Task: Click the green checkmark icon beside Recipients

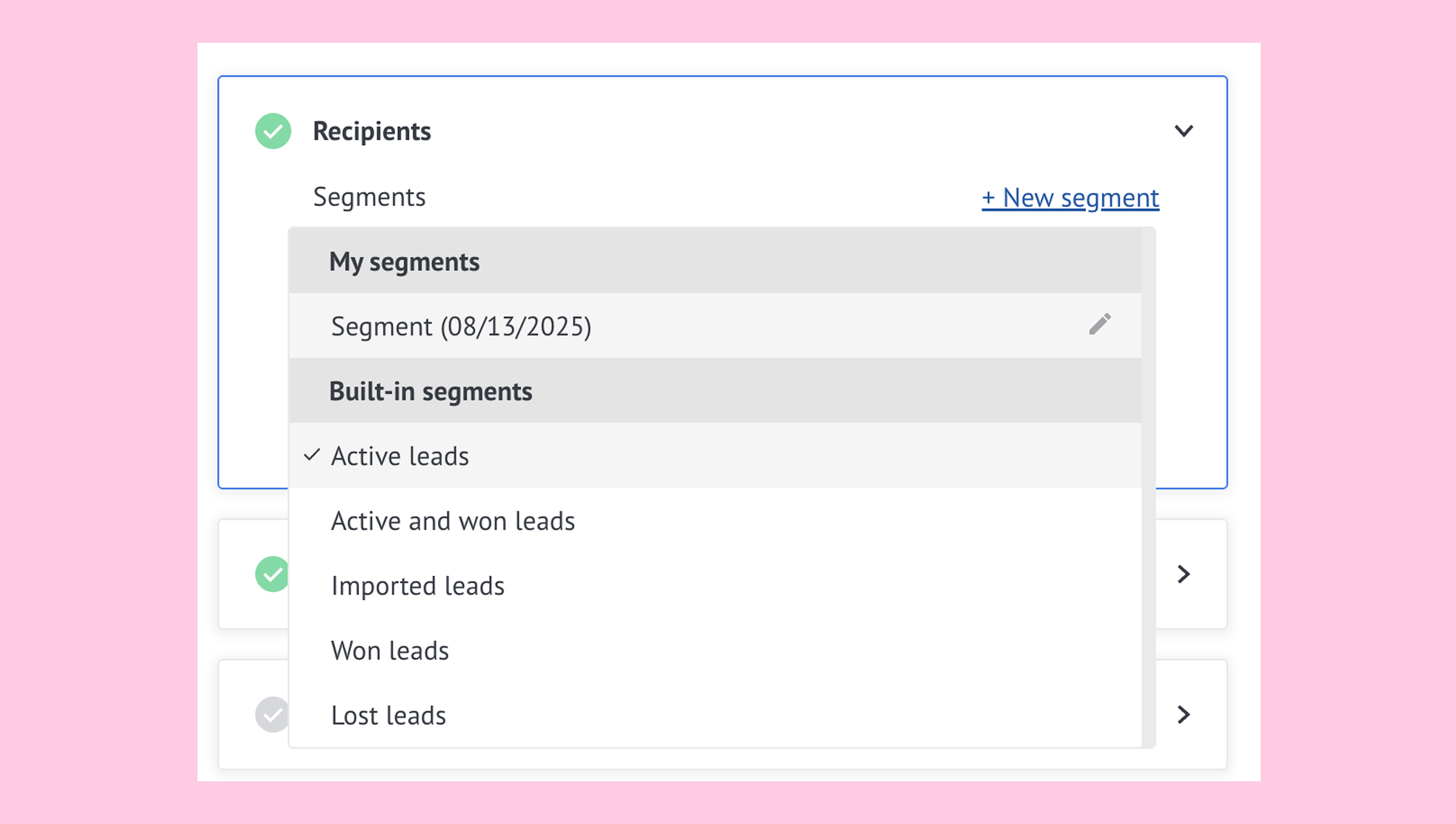Action: click(273, 131)
